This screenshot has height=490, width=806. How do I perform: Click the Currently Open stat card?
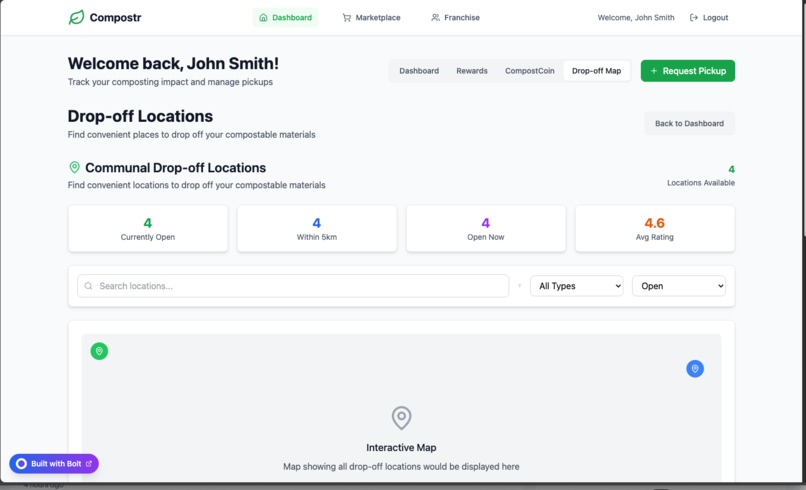[148, 229]
